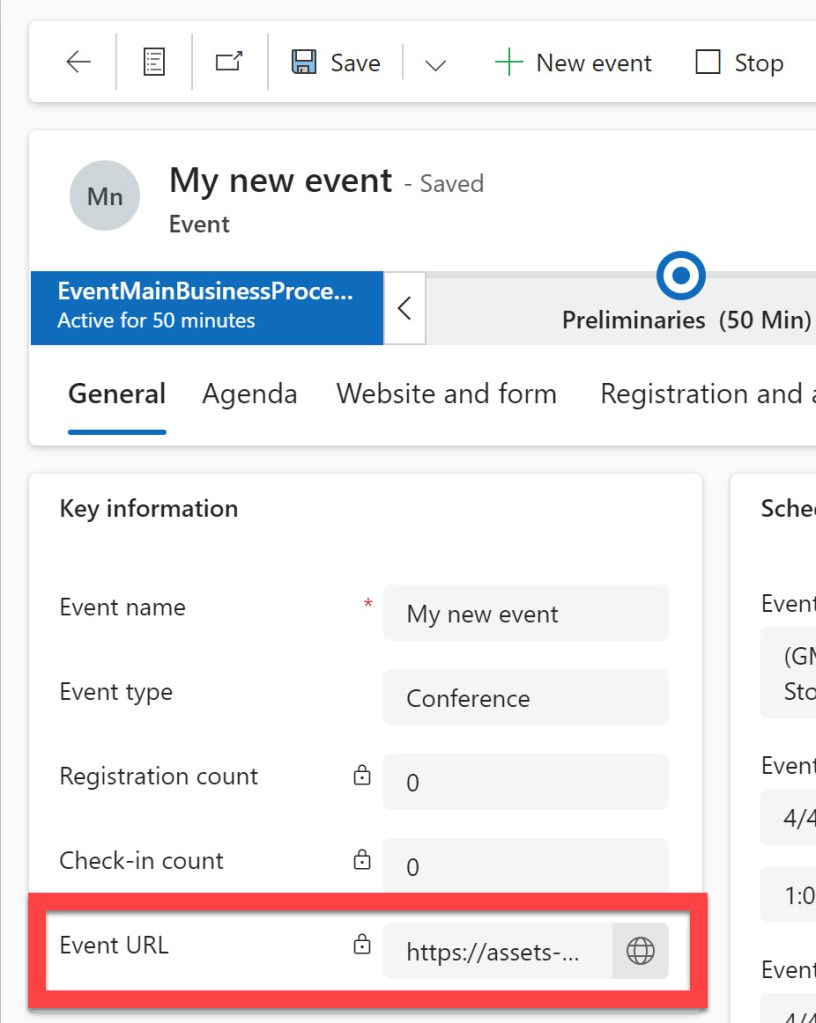
Task: Expand the Save options dropdown arrow
Action: pyautogui.click(x=434, y=65)
